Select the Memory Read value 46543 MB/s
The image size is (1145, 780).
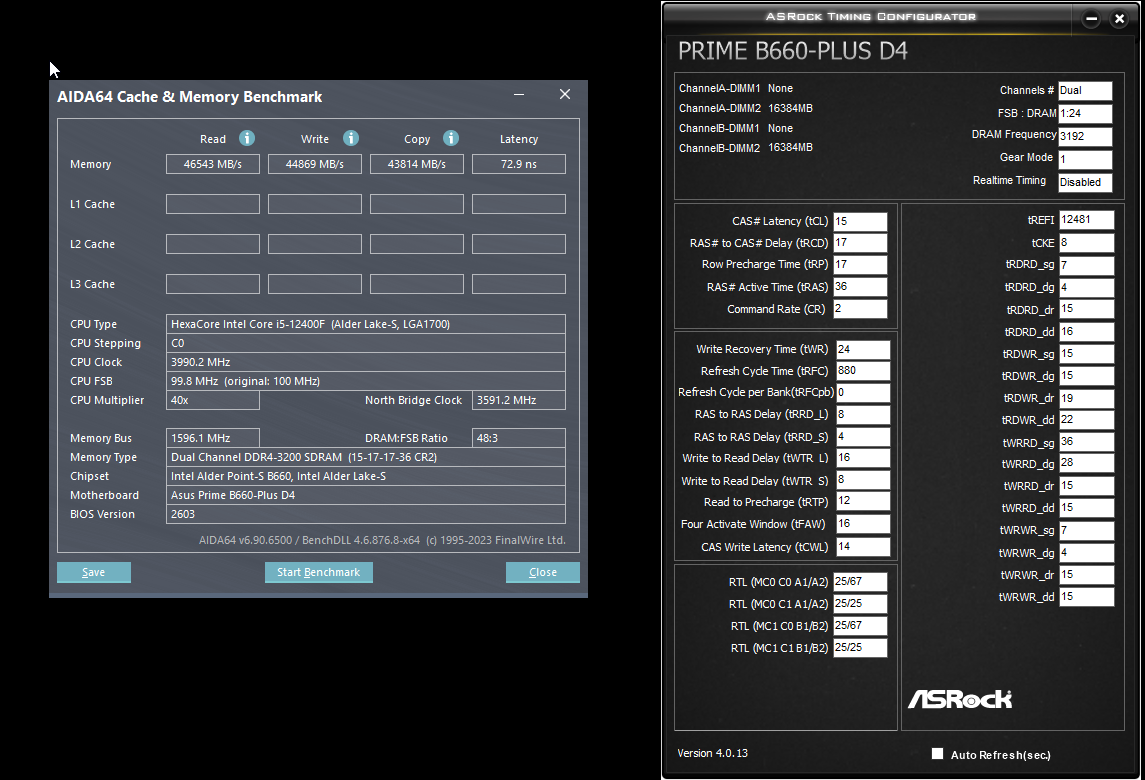(x=212, y=164)
